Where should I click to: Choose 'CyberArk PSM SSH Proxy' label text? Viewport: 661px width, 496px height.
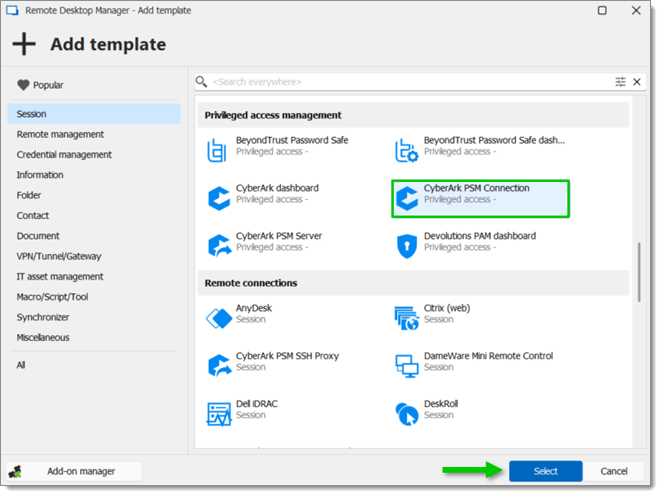tap(287, 356)
